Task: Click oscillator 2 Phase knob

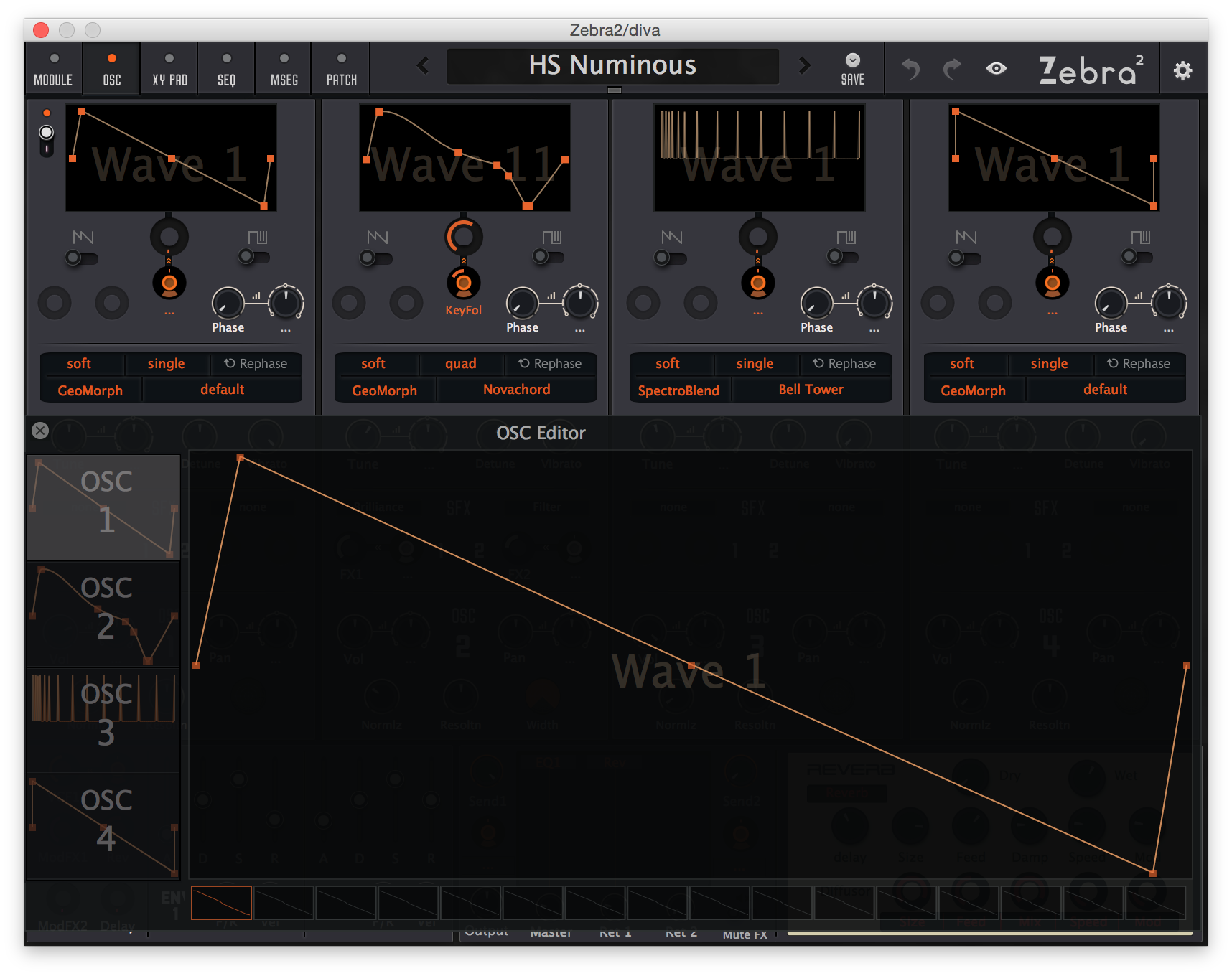Action: point(523,304)
